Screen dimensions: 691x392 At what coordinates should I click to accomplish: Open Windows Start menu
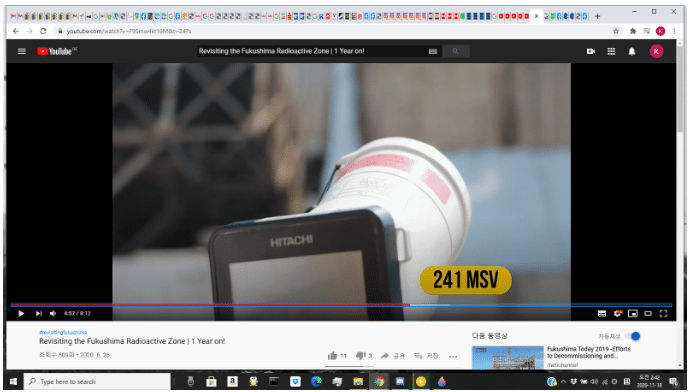pos(13,381)
